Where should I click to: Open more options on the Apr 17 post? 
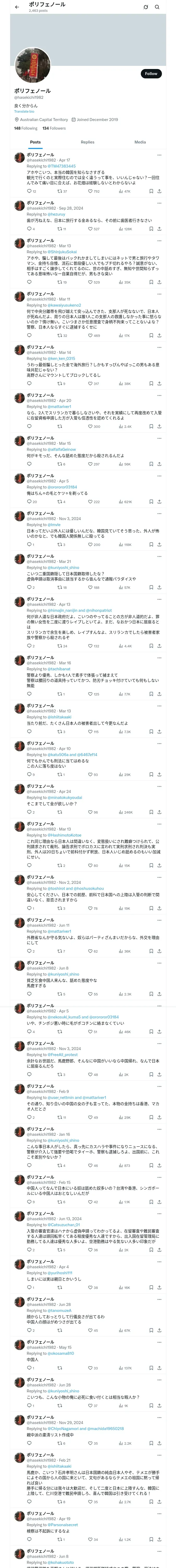159,155
